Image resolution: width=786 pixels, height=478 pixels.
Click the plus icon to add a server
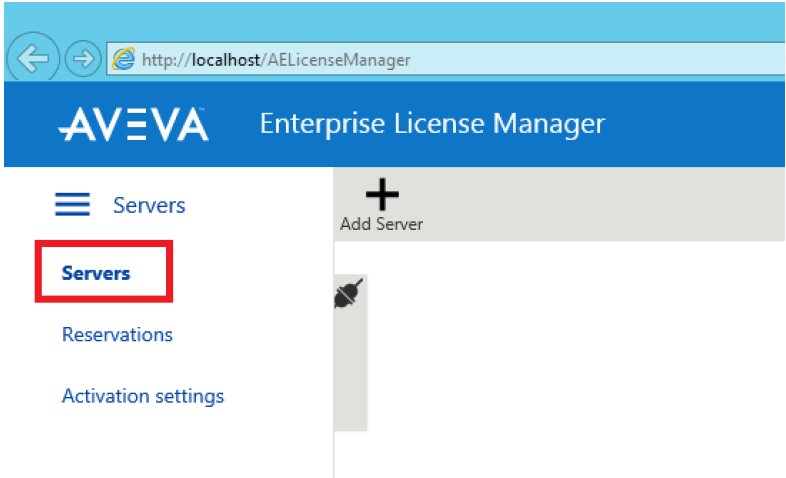(382, 194)
